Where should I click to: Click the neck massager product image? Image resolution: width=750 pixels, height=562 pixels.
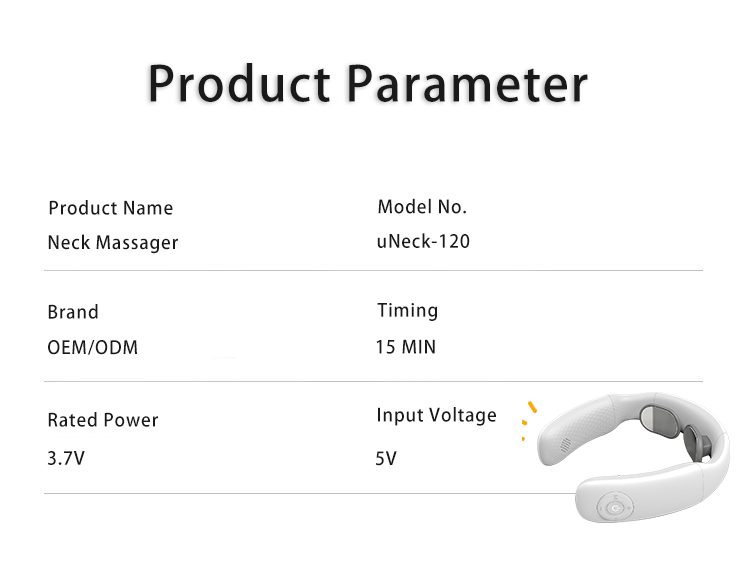634,458
